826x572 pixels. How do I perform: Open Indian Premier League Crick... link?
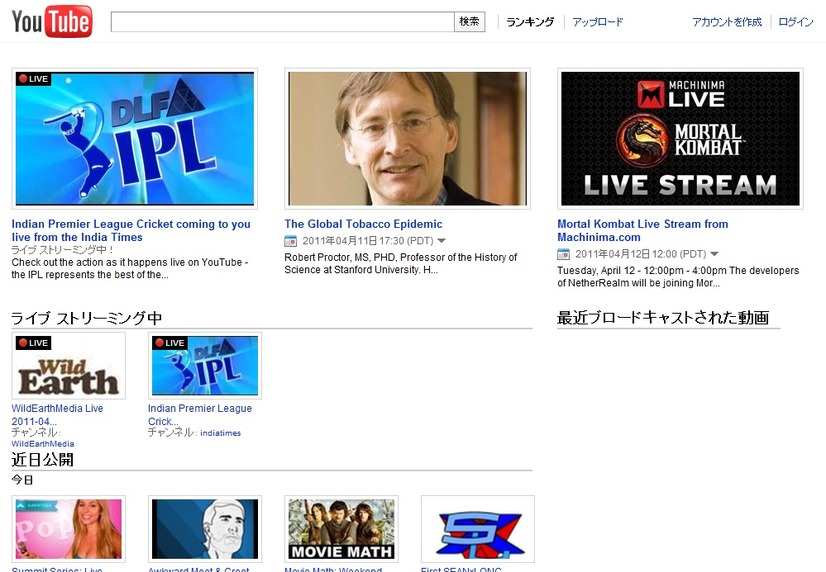click(200, 415)
